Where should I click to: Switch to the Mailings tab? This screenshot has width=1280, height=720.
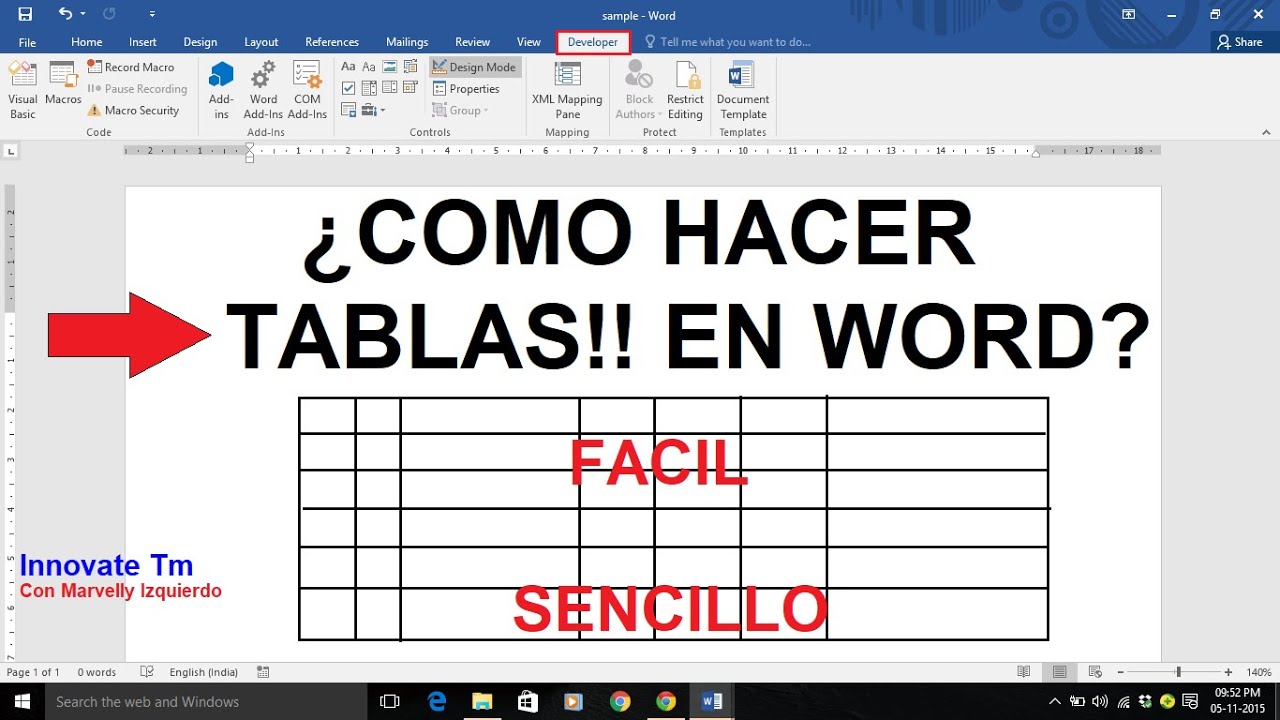click(407, 42)
